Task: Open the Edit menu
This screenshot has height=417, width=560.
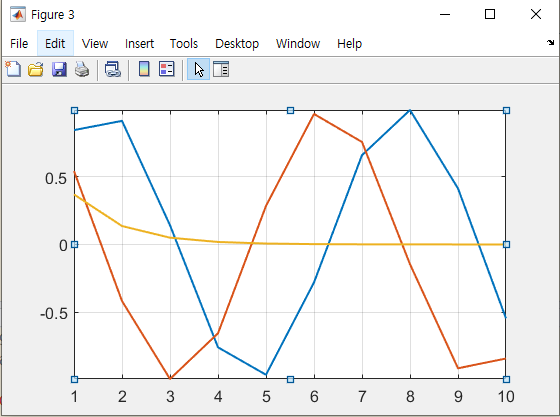Action: tap(55, 44)
